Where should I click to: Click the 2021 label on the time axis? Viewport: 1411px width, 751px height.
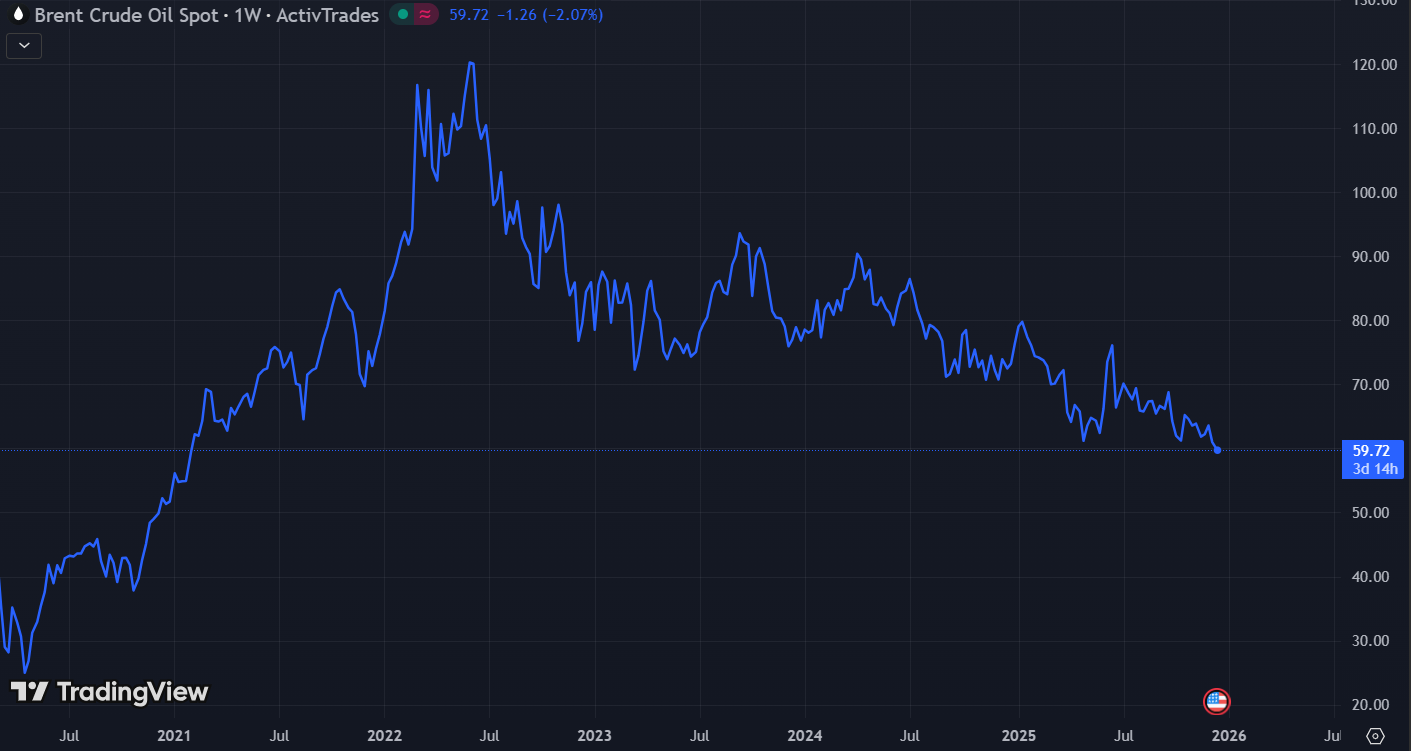(x=174, y=736)
